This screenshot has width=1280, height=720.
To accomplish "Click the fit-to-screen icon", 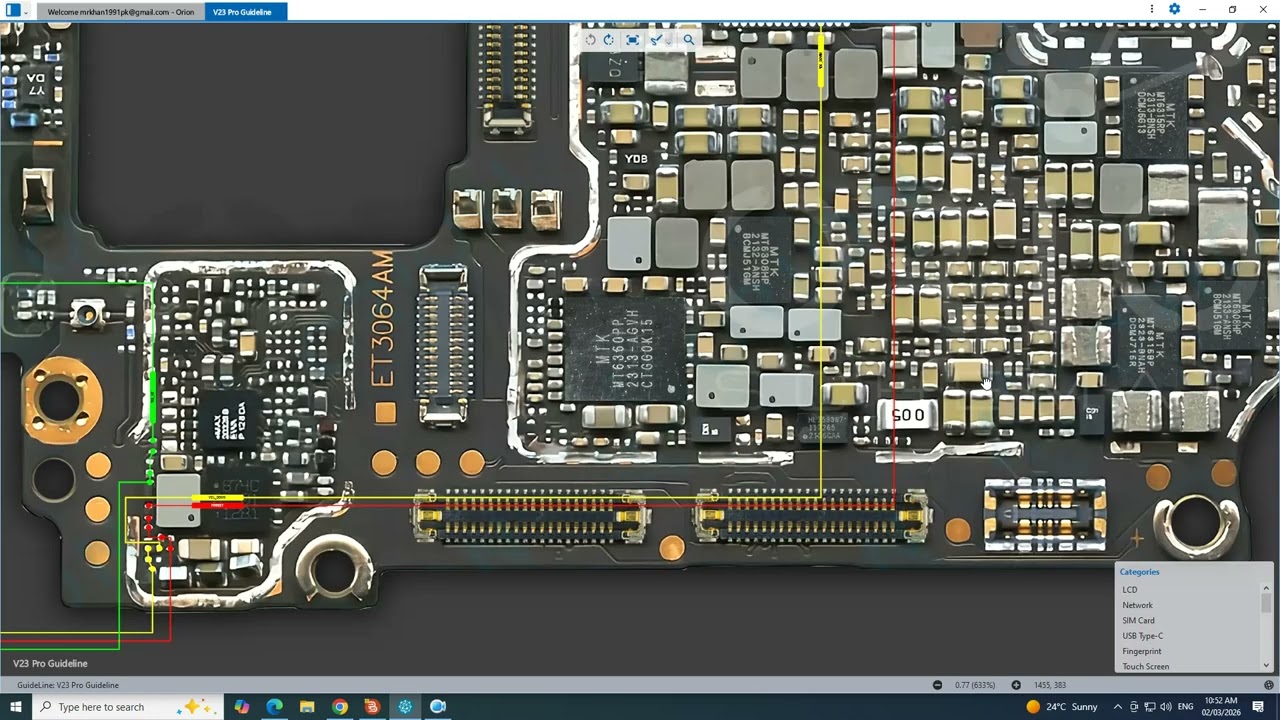I will (x=632, y=40).
